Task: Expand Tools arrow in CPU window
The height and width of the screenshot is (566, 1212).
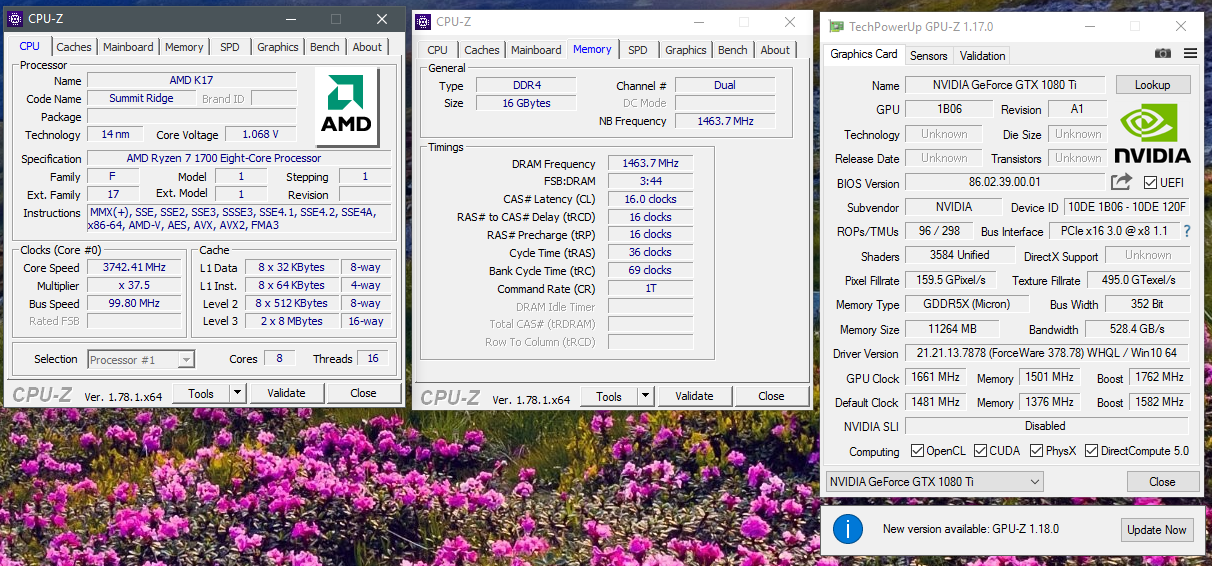Action: 237,393
